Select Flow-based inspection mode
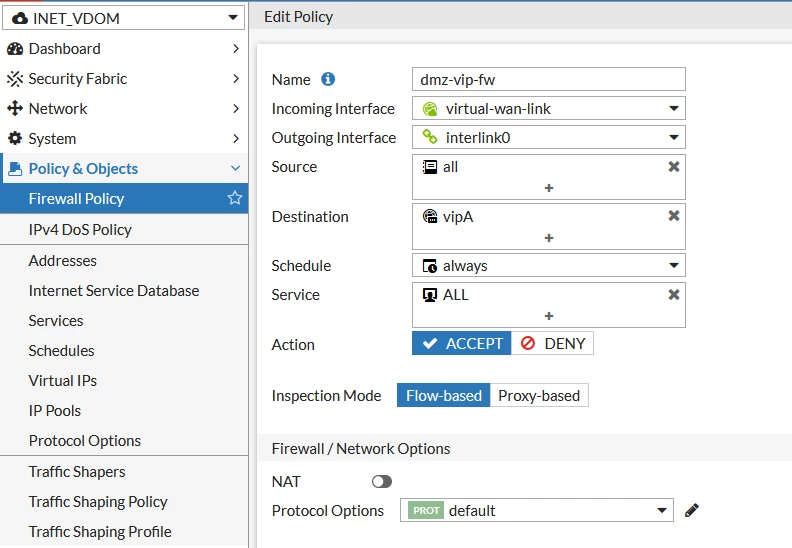The width and height of the screenshot is (792, 548). [443, 395]
